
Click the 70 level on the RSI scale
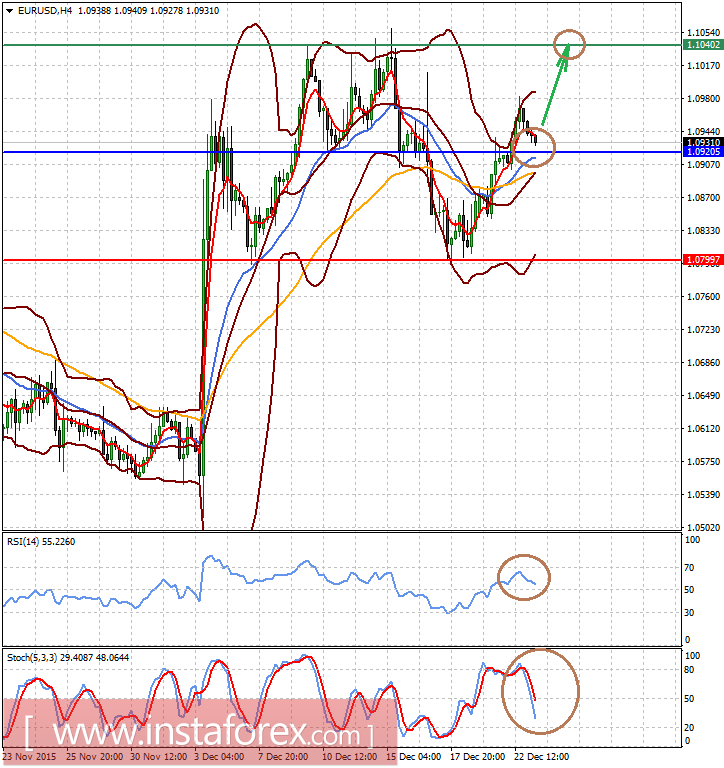click(x=689, y=568)
